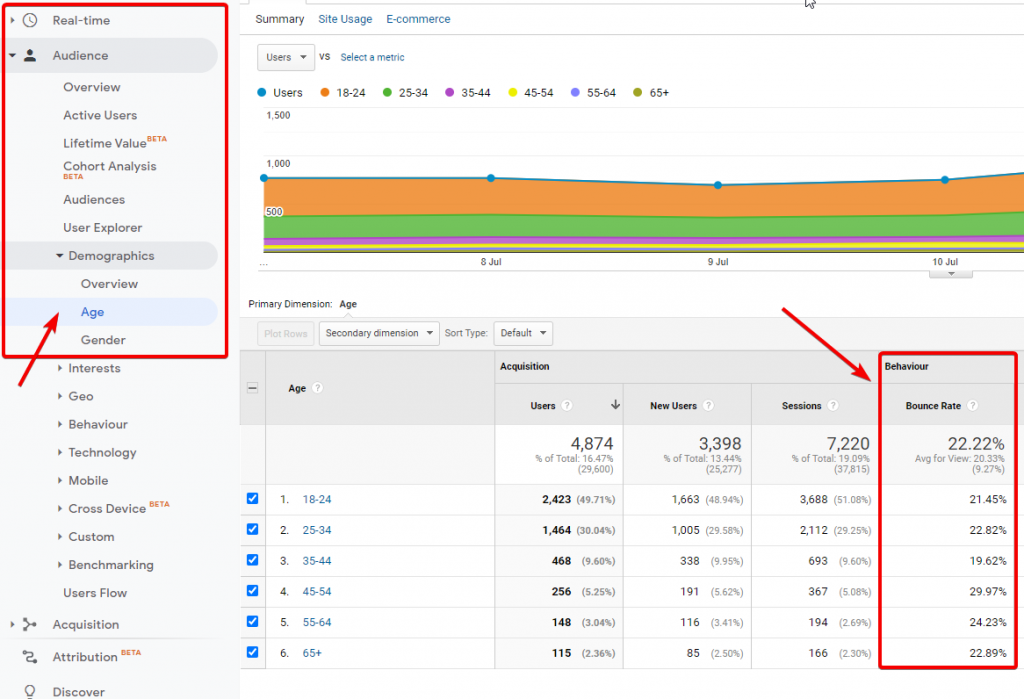1024x699 pixels.
Task: Toggle the 45-54 row checkbox
Action: coord(252,591)
